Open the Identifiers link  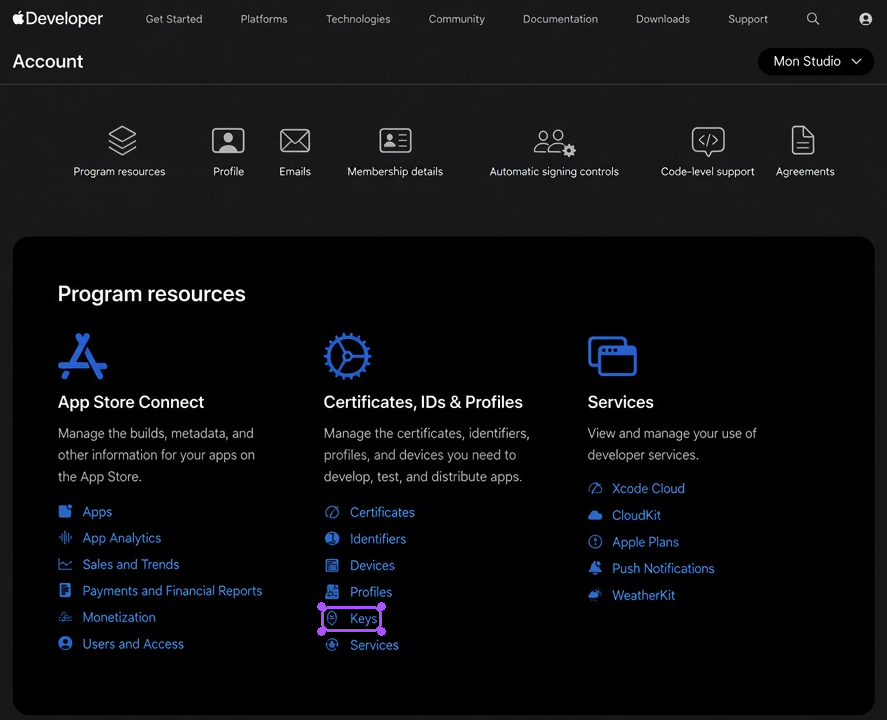378,538
